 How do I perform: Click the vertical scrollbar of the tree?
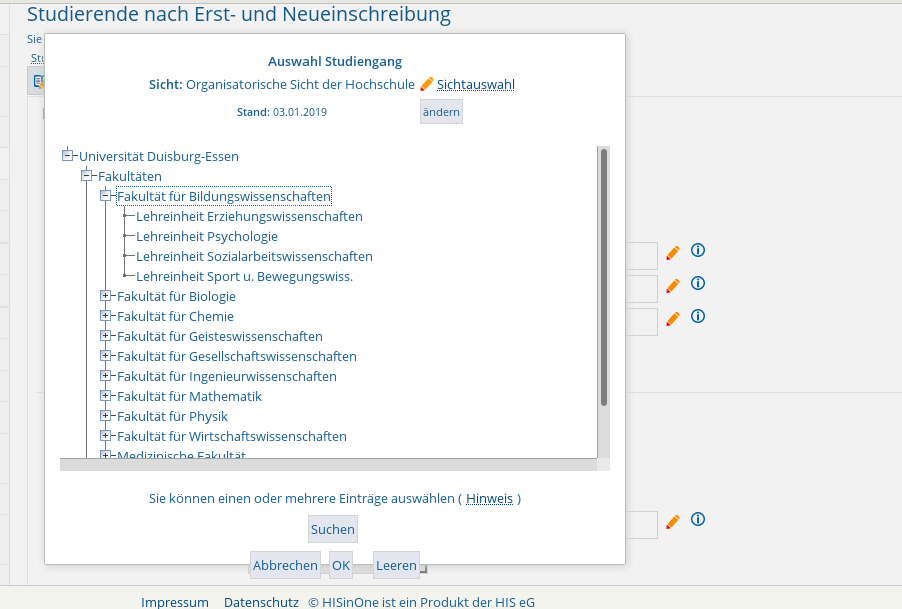coord(603,277)
